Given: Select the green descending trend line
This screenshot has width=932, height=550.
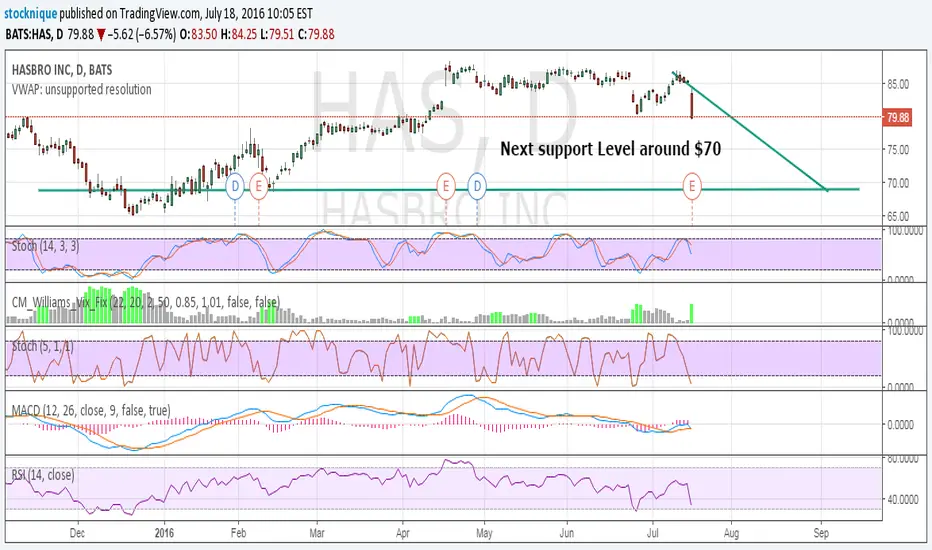Looking at the screenshot, I should 750,131.
